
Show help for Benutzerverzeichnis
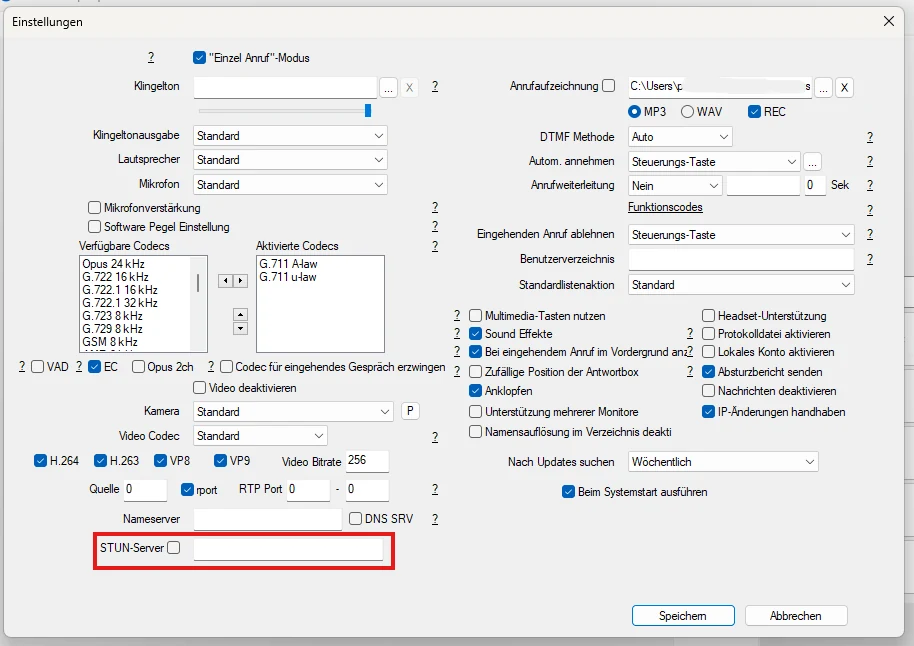[870, 259]
